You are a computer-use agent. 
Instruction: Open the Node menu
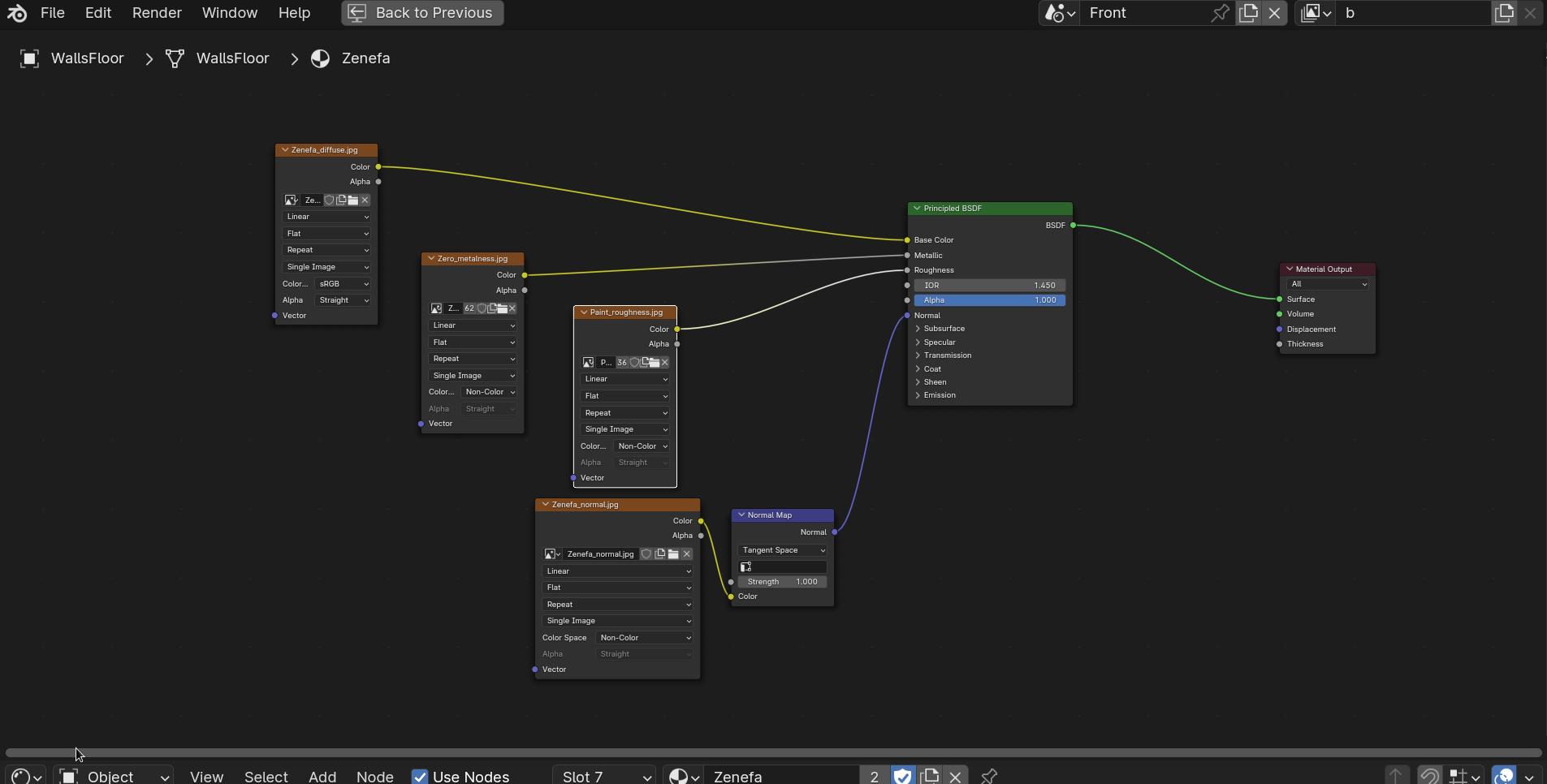375,776
